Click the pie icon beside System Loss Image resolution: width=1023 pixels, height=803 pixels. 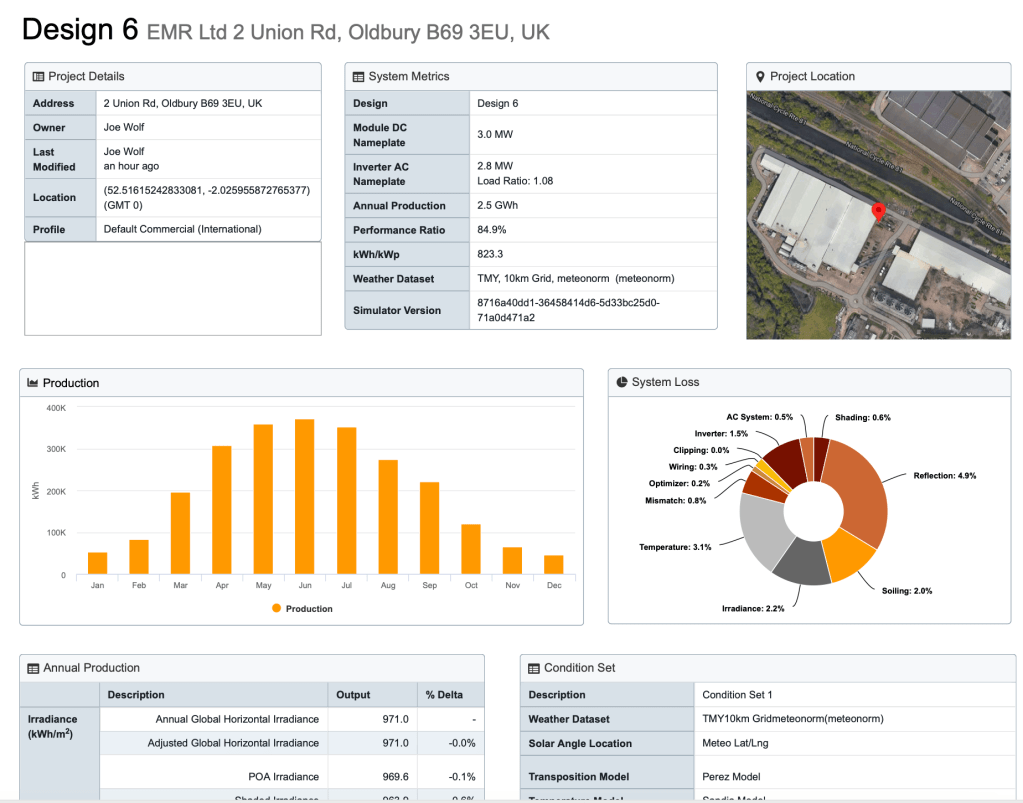coord(622,382)
